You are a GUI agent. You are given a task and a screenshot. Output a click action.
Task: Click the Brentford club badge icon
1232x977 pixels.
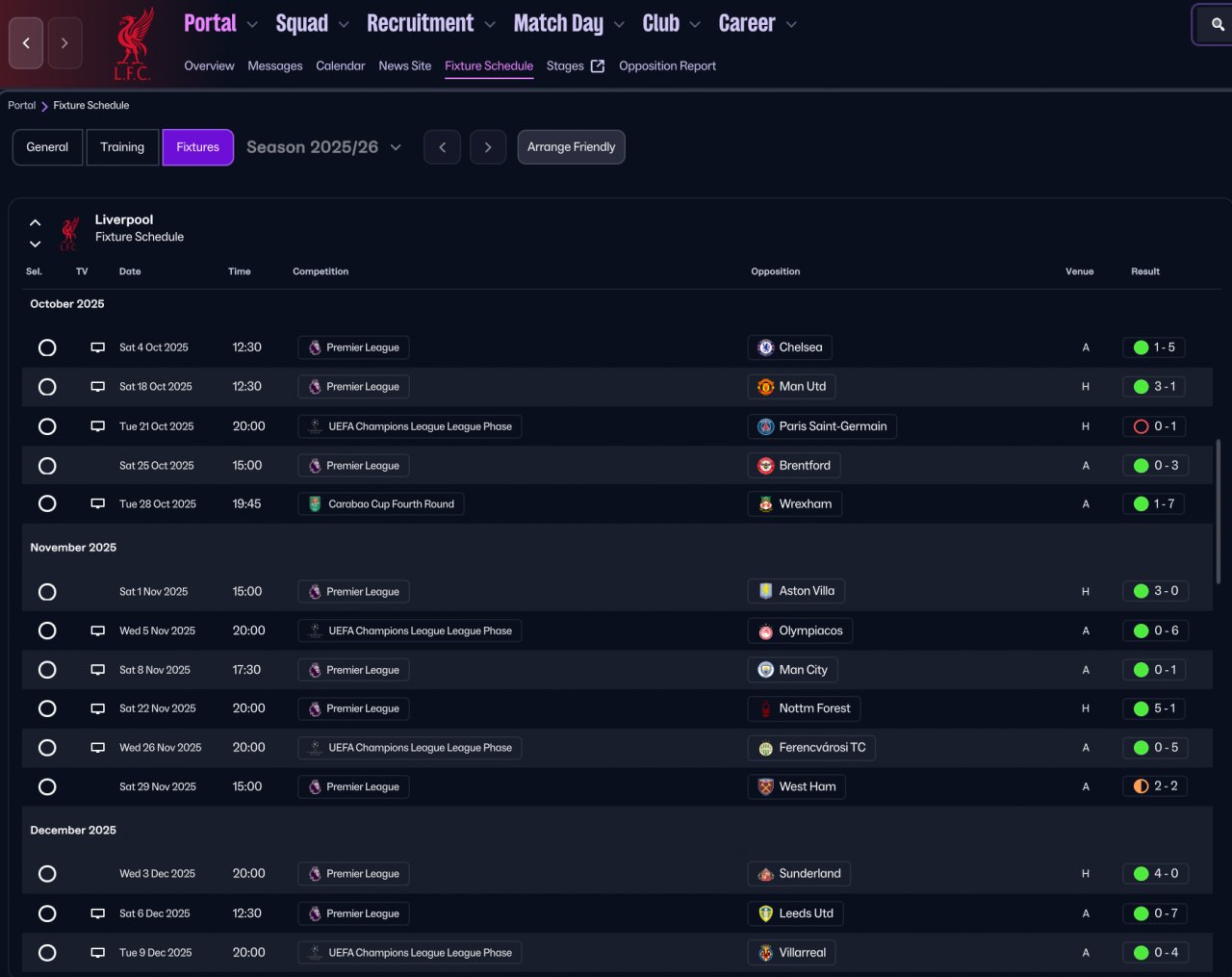[x=766, y=466]
